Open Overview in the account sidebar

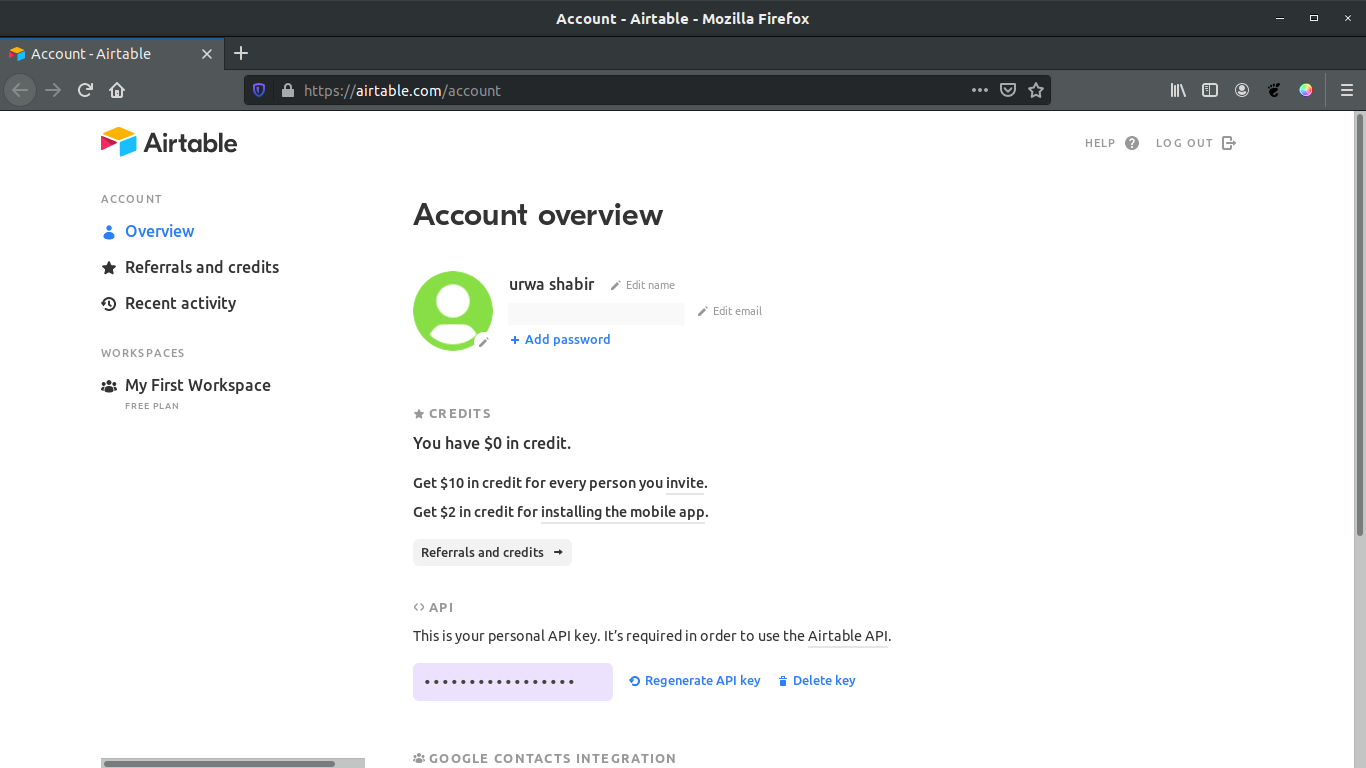coord(160,231)
